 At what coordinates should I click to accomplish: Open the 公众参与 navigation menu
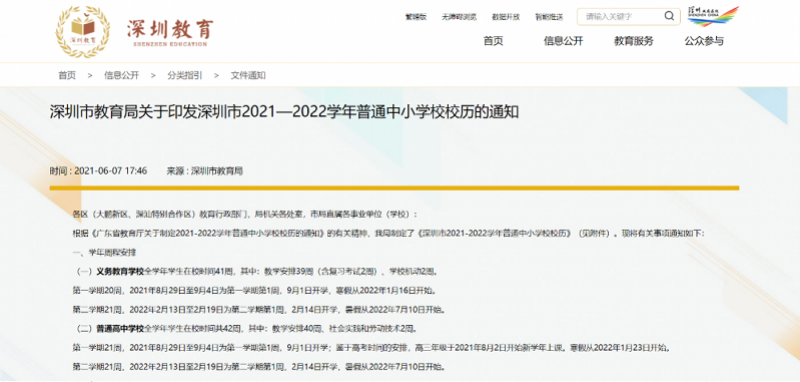(704, 41)
